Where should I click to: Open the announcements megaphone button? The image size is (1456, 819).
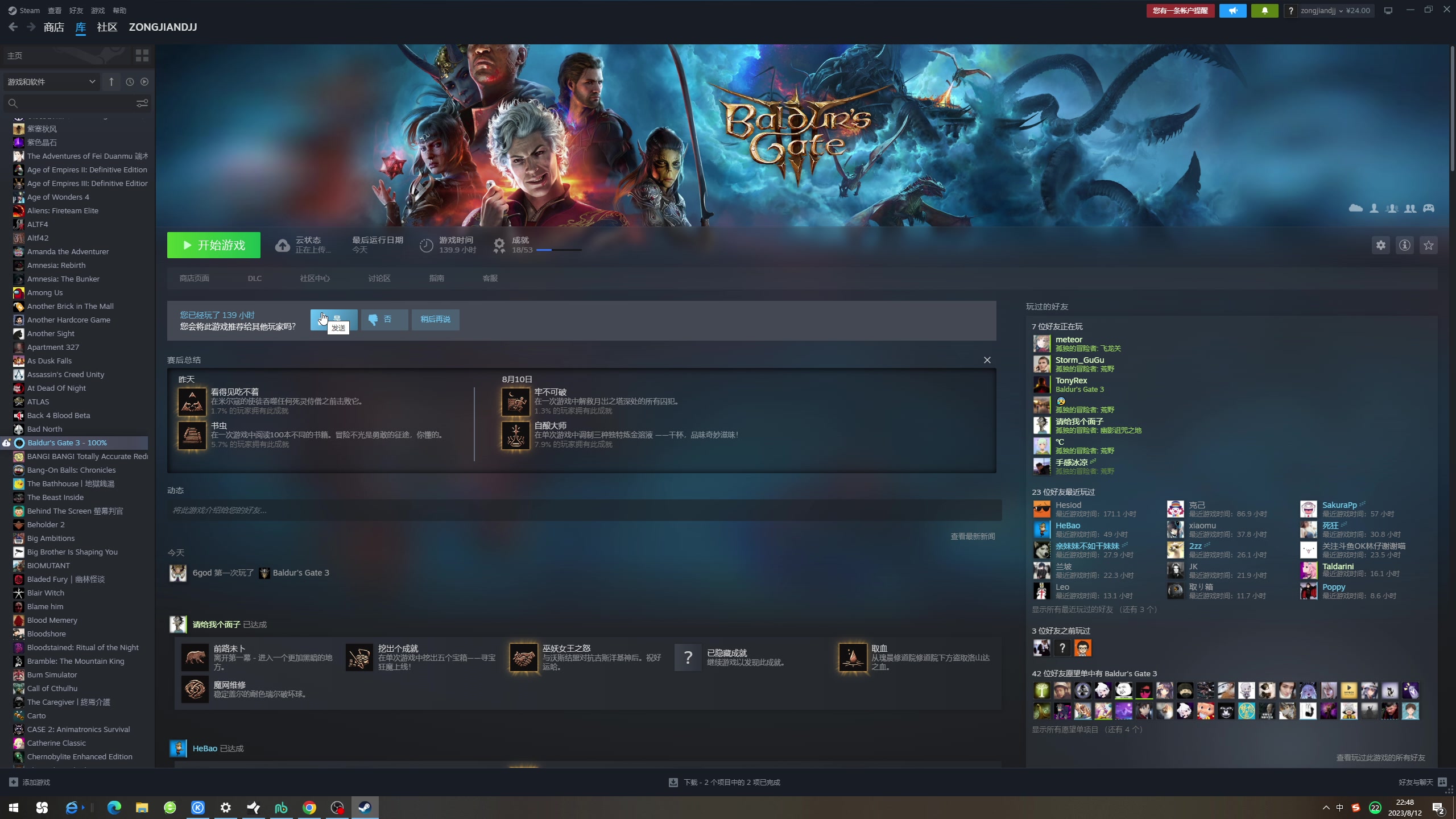(x=1232, y=10)
